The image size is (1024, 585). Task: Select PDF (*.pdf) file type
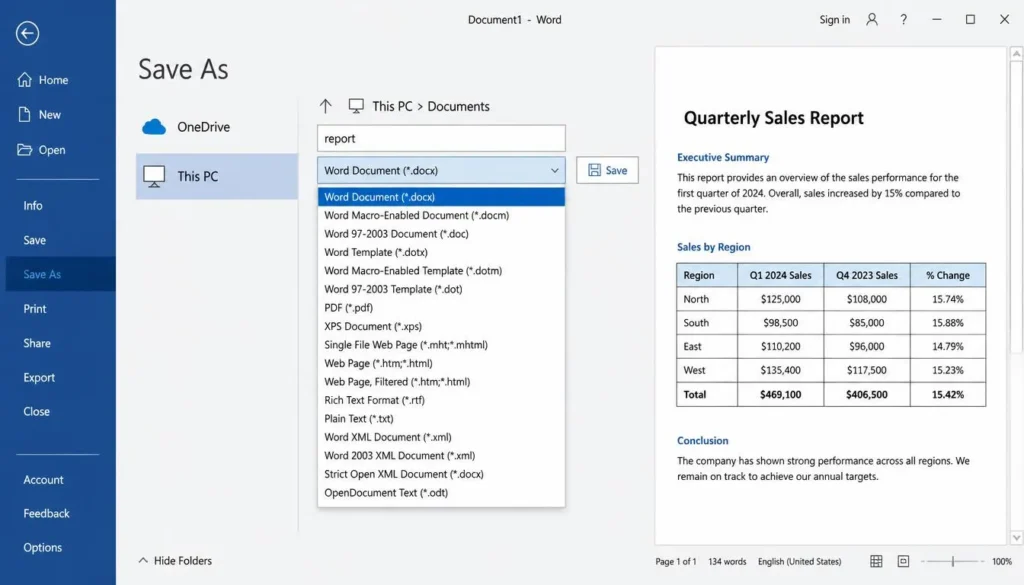[441, 308]
